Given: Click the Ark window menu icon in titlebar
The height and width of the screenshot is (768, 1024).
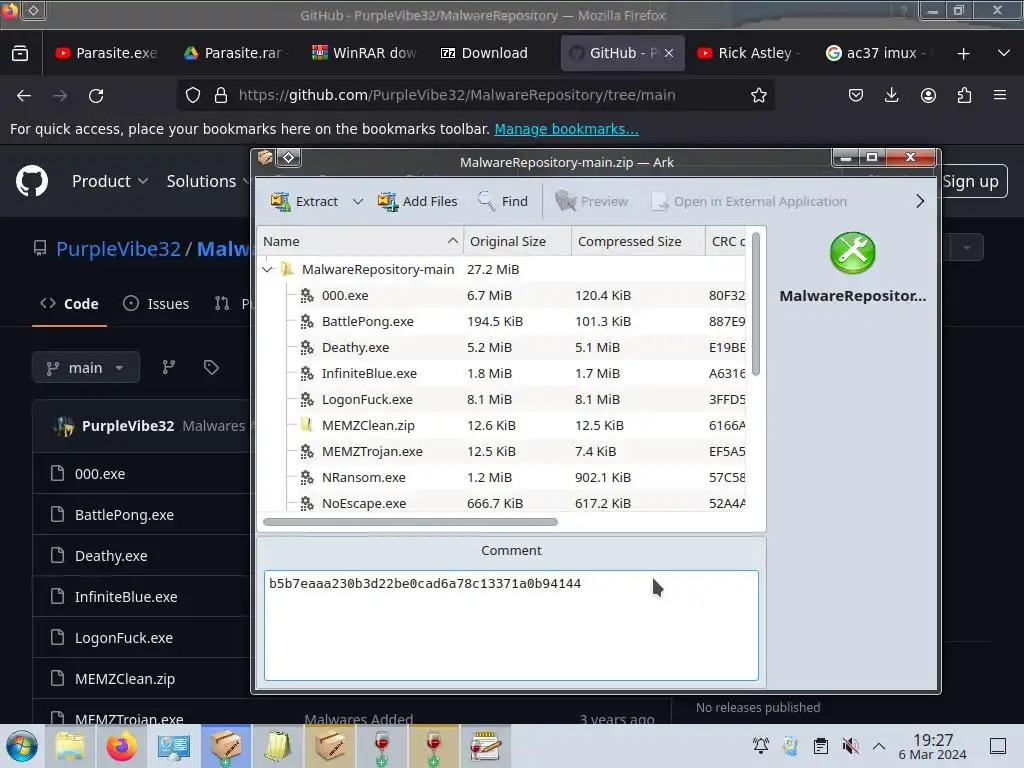Looking at the screenshot, I should (x=265, y=157).
